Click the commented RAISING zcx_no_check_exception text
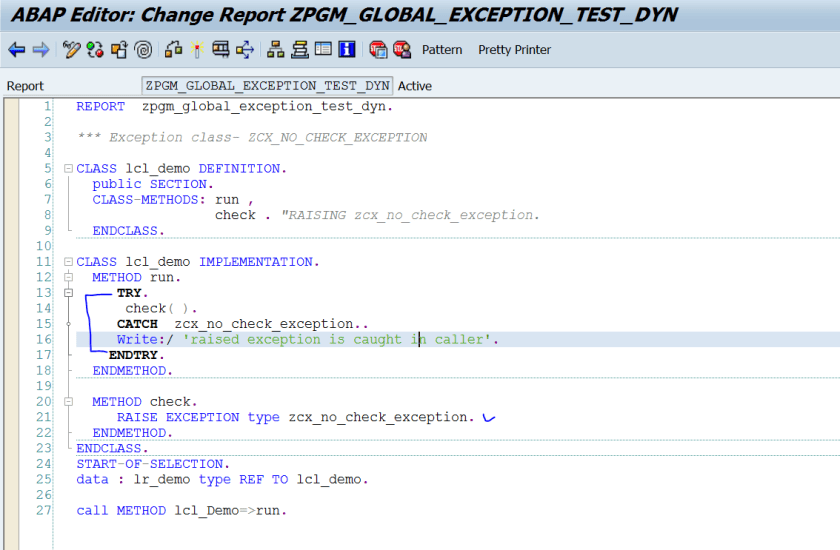This screenshot has height=550, width=840. click(410, 215)
